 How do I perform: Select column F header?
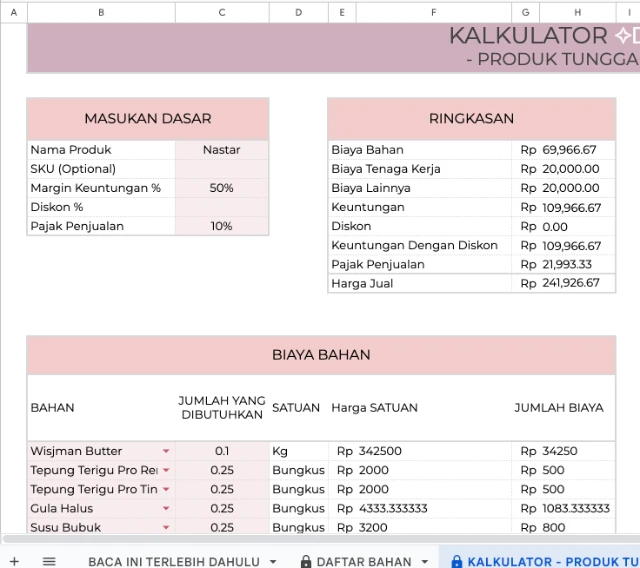pyautogui.click(x=433, y=12)
